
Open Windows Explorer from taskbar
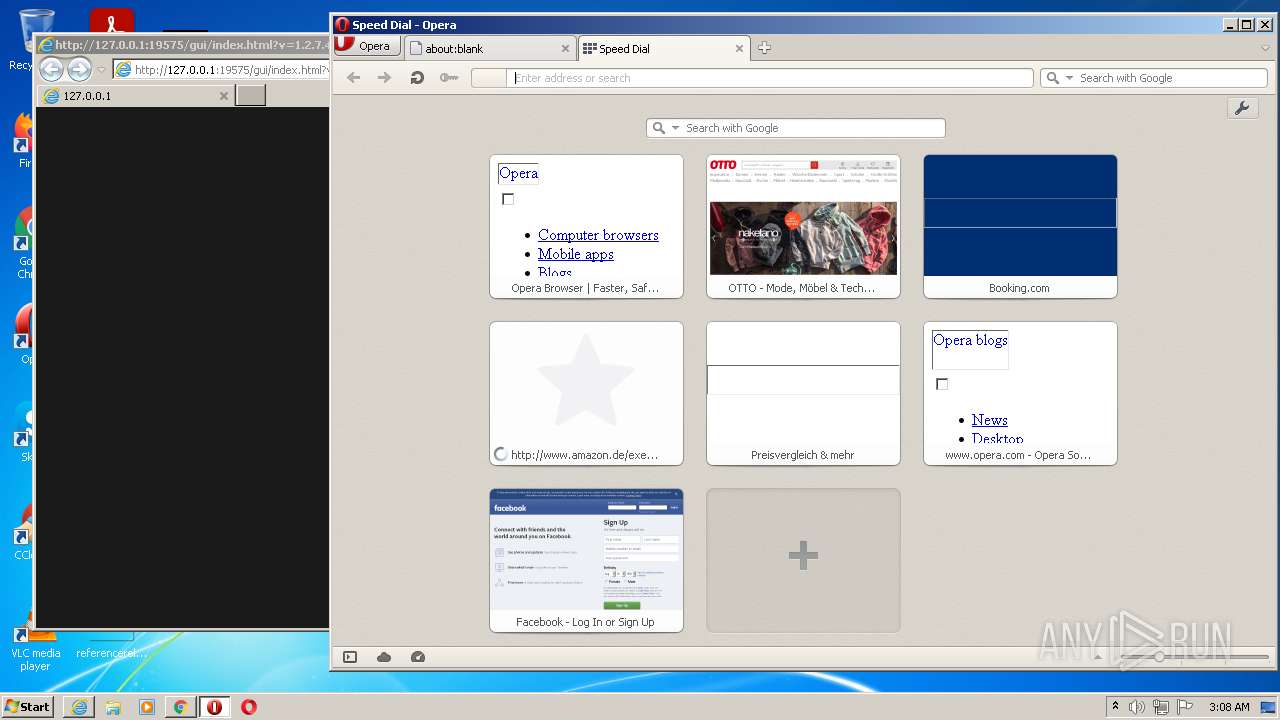(113, 706)
